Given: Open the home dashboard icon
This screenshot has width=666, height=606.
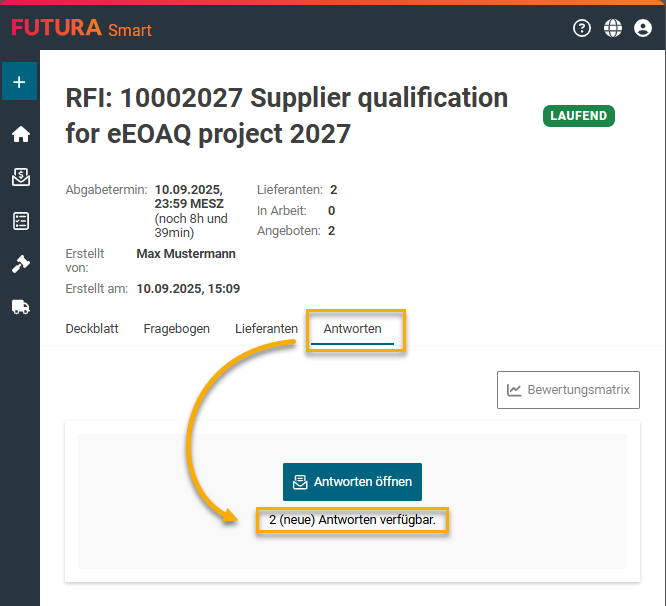Looking at the screenshot, I should (x=20, y=134).
